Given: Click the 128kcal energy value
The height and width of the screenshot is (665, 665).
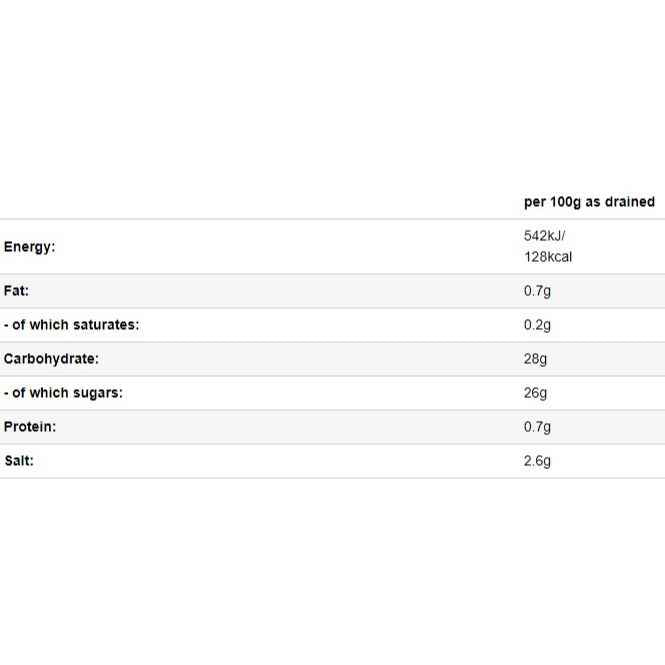Looking at the screenshot, I should tap(548, 257).
